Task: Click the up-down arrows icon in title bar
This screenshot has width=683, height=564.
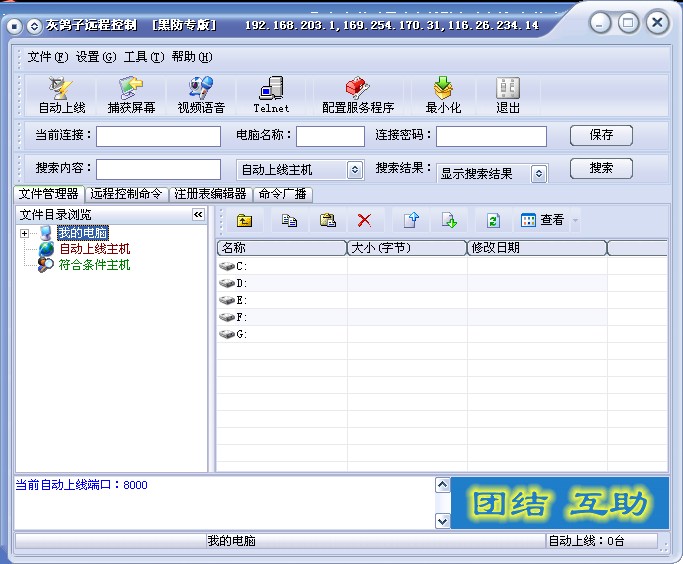Action: pos(34,27)
